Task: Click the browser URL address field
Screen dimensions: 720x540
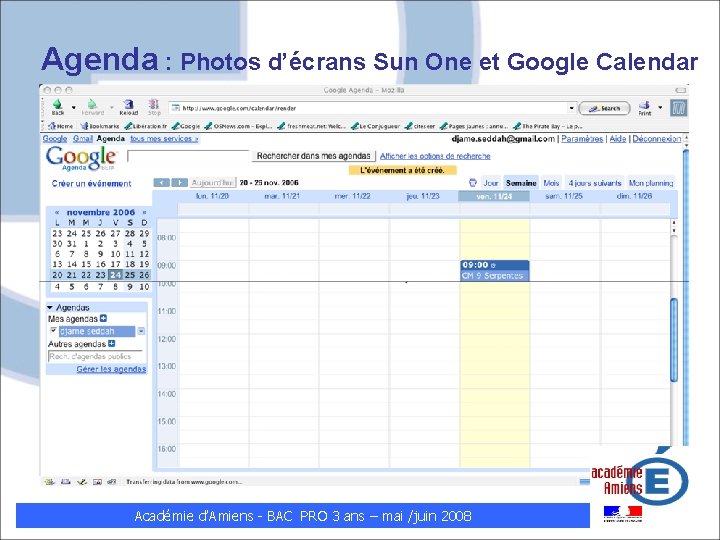Action: coord(370,108)
